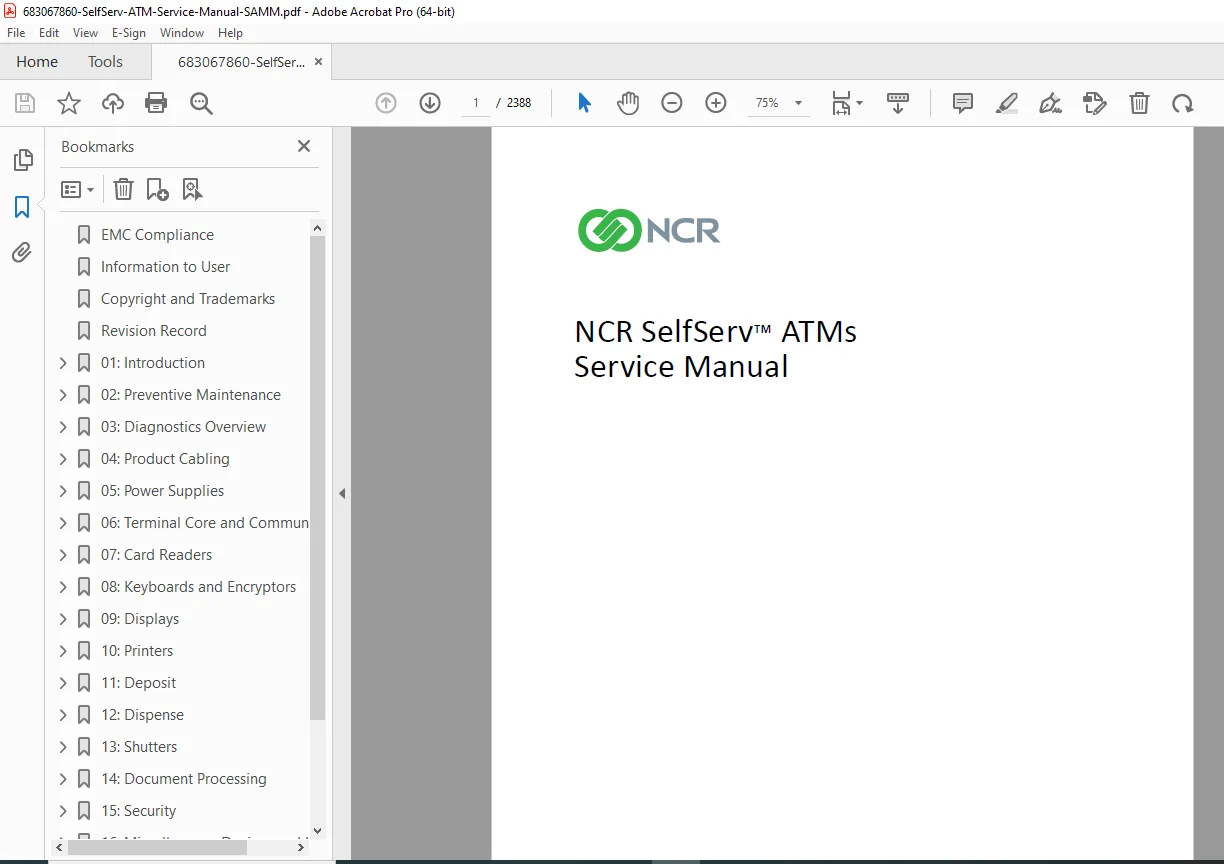Open the Attachments paperclip panel
Viewport: 1224px width, 864px height.
pos(22,252)
